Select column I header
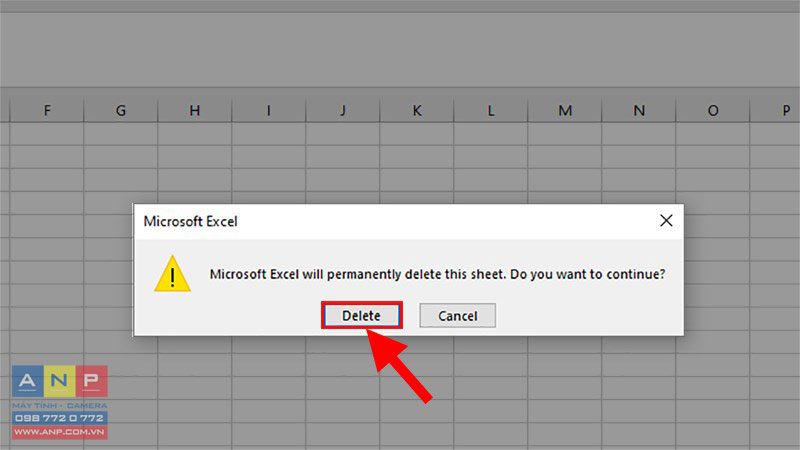800x450 pixels. (x=269, y=110)
